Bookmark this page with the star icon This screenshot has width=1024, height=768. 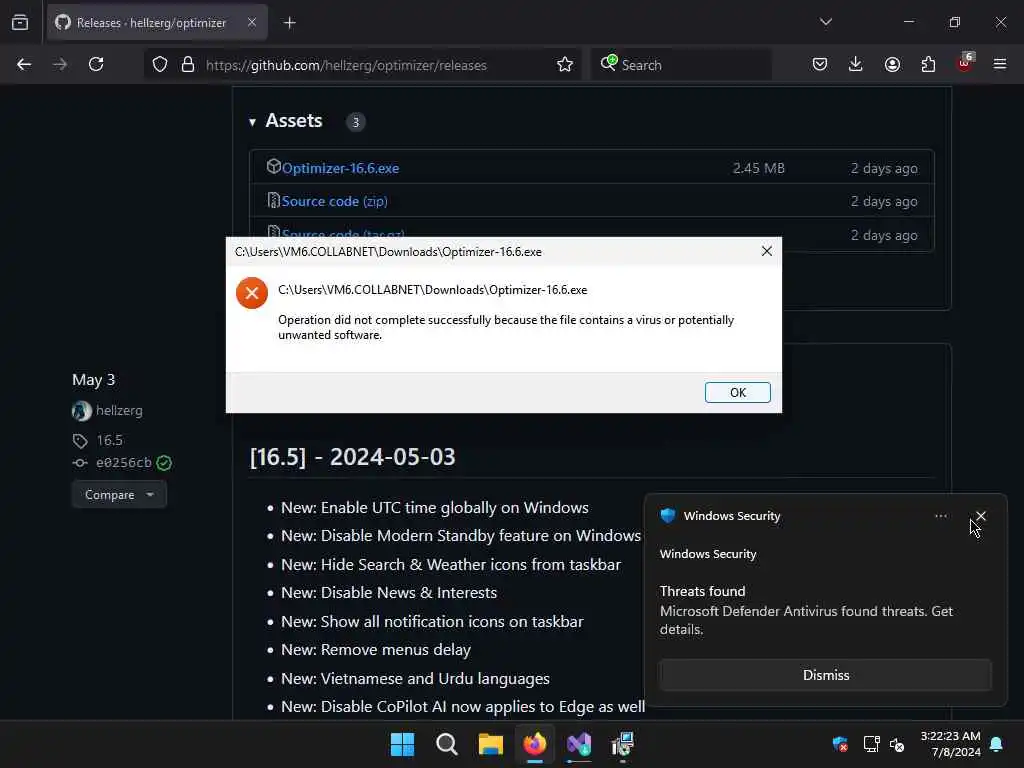tap(565, 65)
